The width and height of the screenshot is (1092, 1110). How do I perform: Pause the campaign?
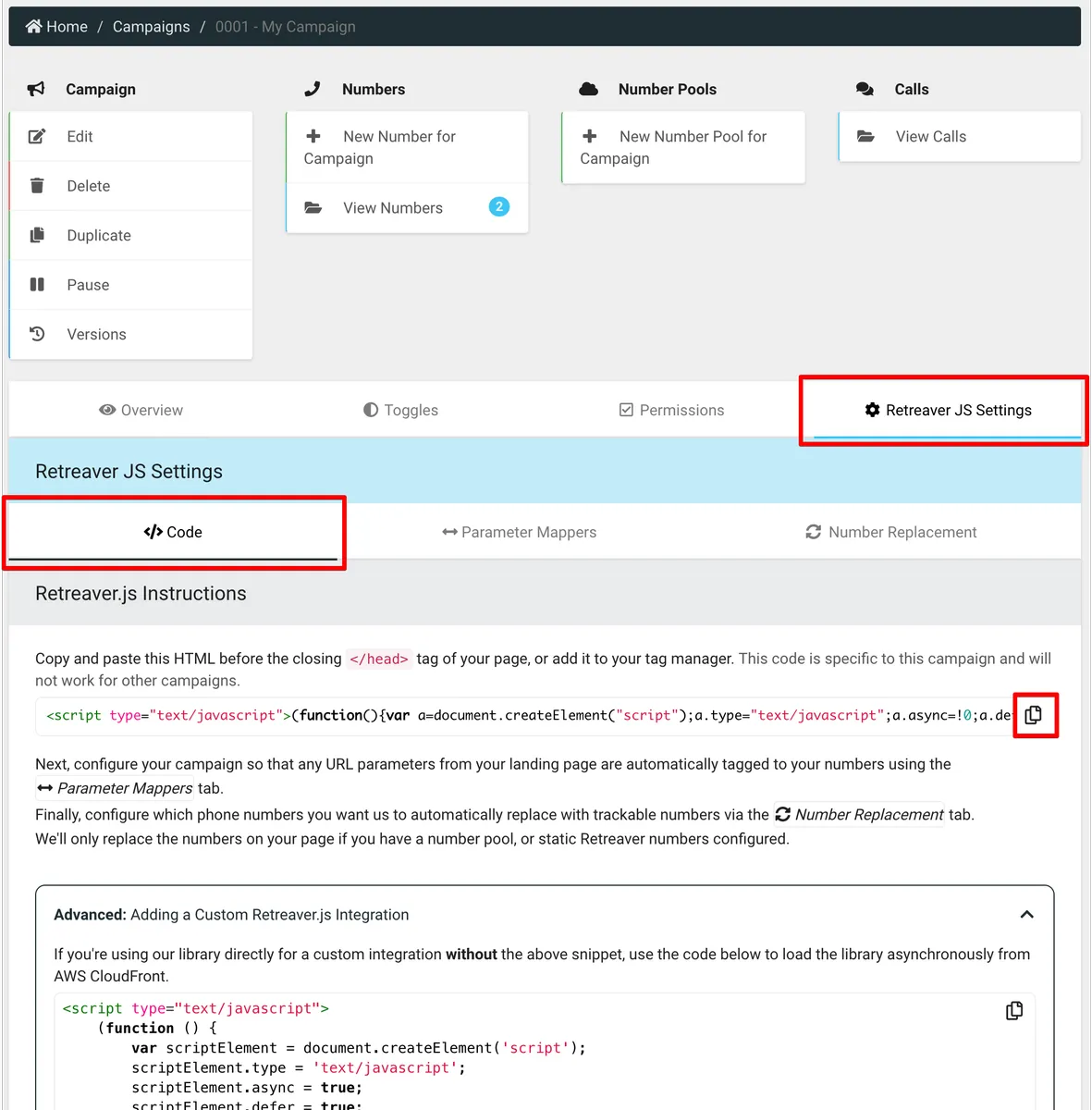(131, 285)
